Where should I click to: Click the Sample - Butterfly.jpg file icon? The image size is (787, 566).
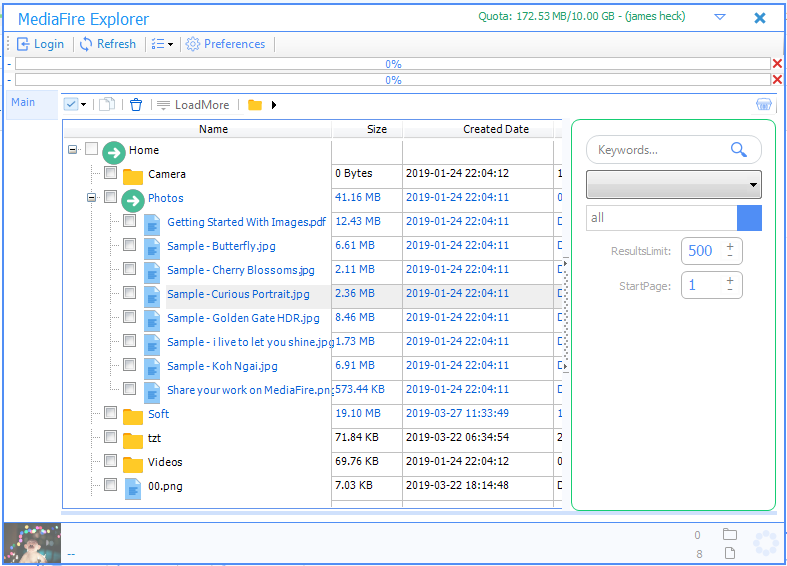152,249
